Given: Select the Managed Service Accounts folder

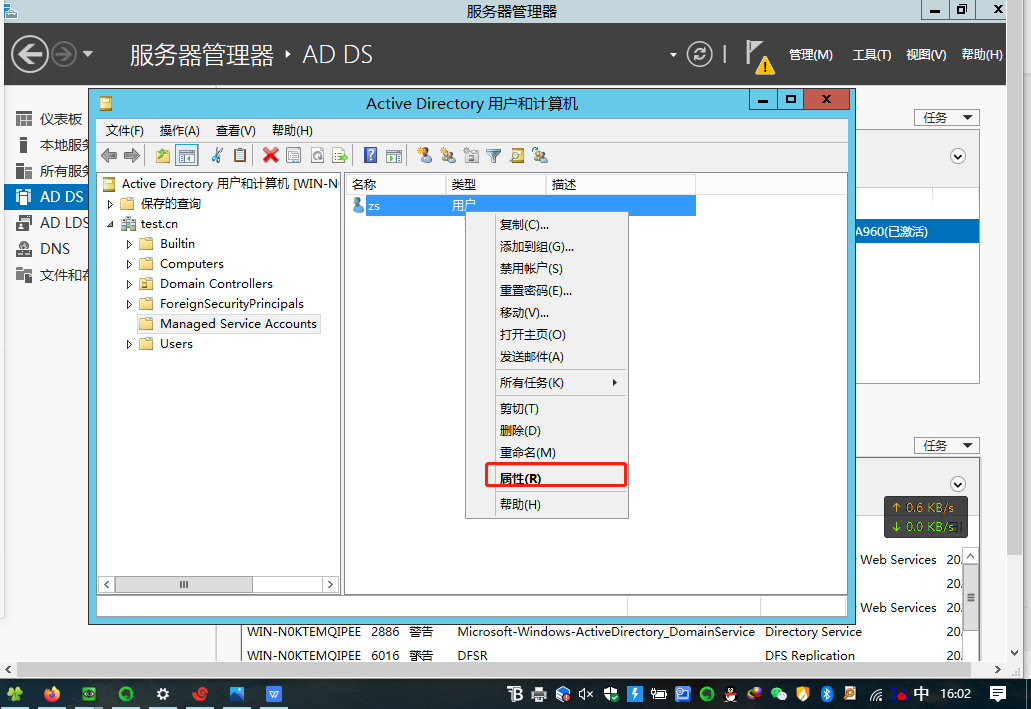Looking at the screenshot, I should coord(229,324).
